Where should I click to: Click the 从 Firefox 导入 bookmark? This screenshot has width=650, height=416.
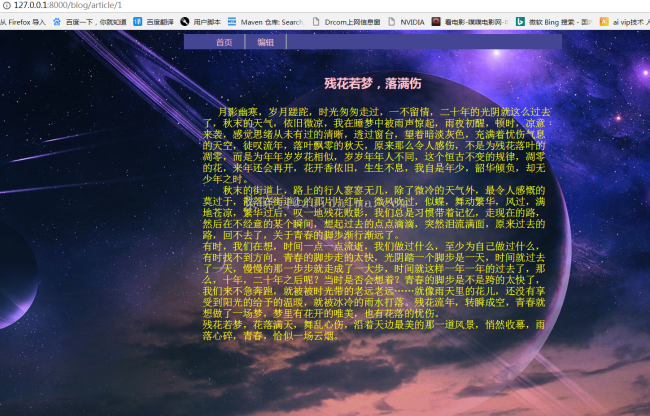click(x=22, y=21)
